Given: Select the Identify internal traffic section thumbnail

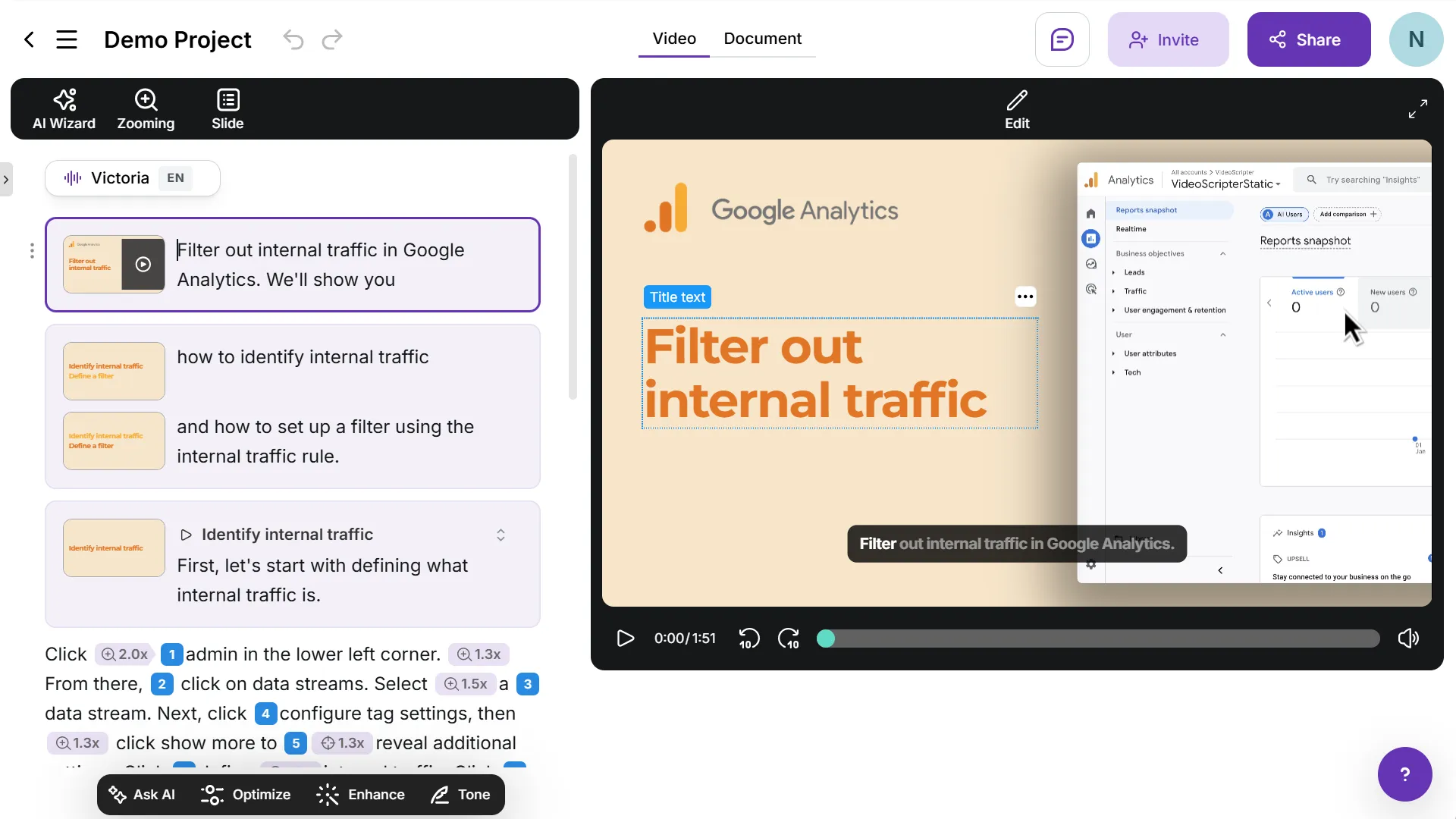Looking at the screenshot, I should coord(114,548).
